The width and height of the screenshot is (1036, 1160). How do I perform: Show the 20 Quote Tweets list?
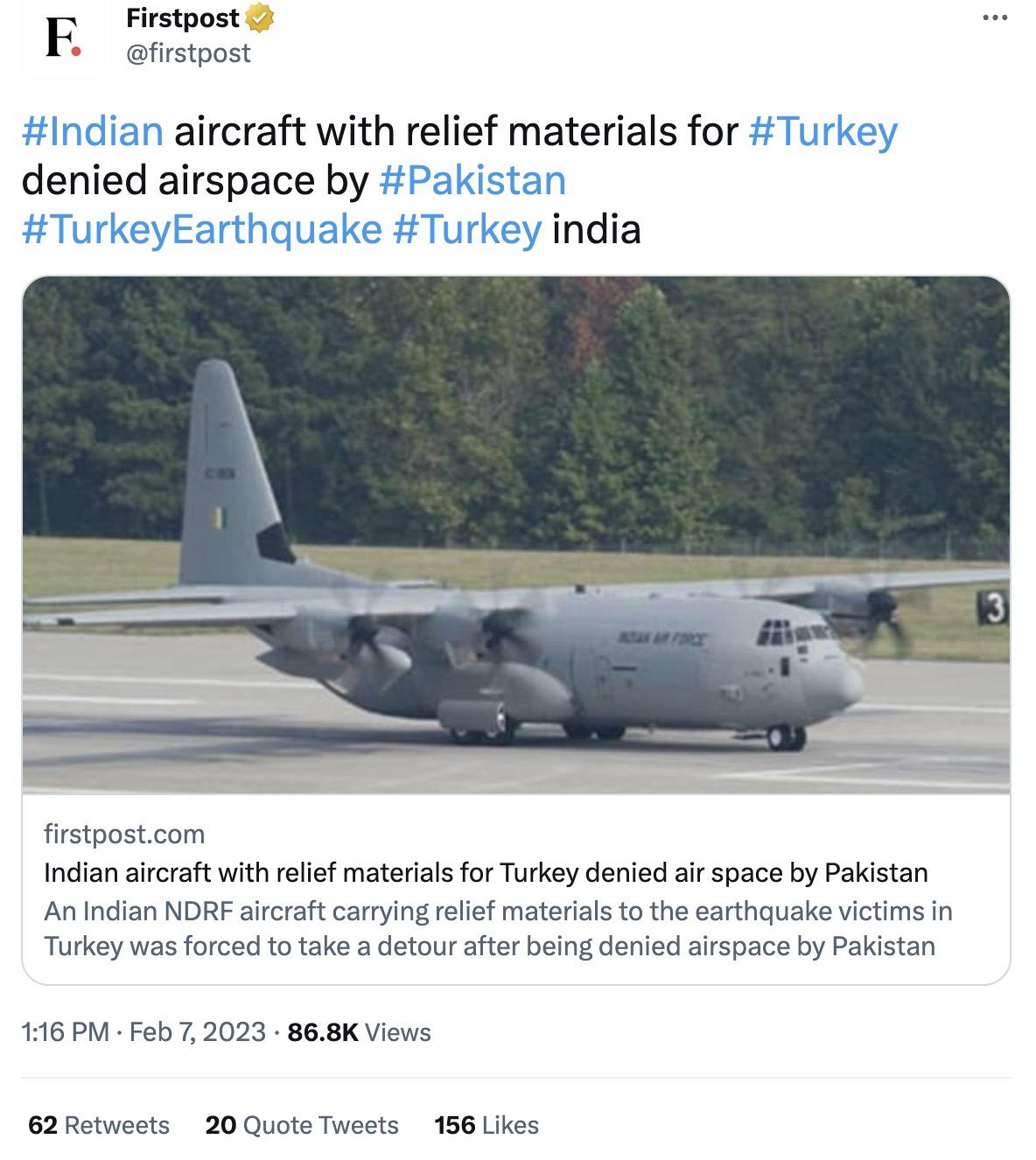click(302, 1125)
